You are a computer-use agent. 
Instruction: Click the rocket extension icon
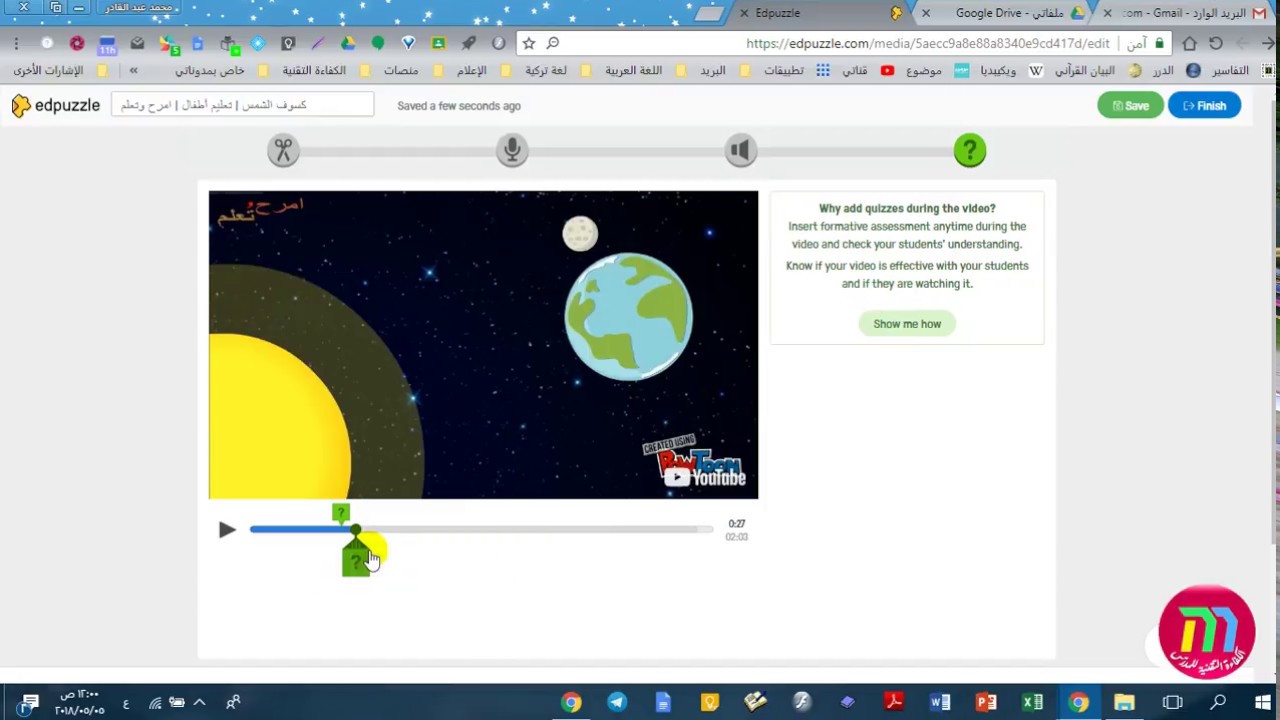click(x=468, y=43)
